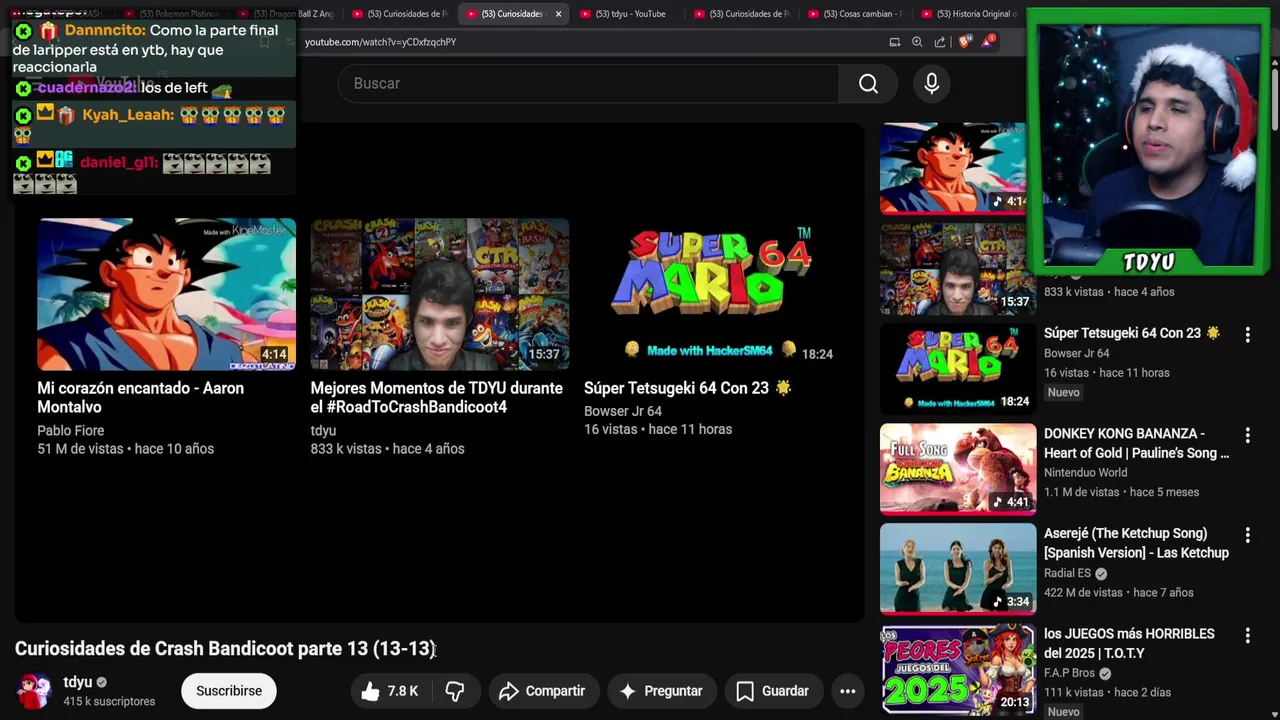The height and width of the screenshot is (720, 1280).
Task: Dismiss Dannncito chat message with green X
Action: click(x=23, y=31)
